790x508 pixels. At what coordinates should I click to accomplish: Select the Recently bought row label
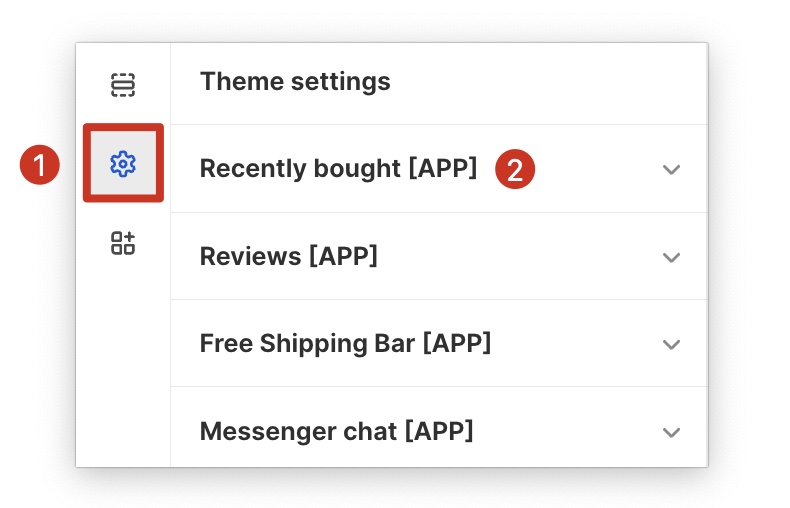[x=300, y=168]
